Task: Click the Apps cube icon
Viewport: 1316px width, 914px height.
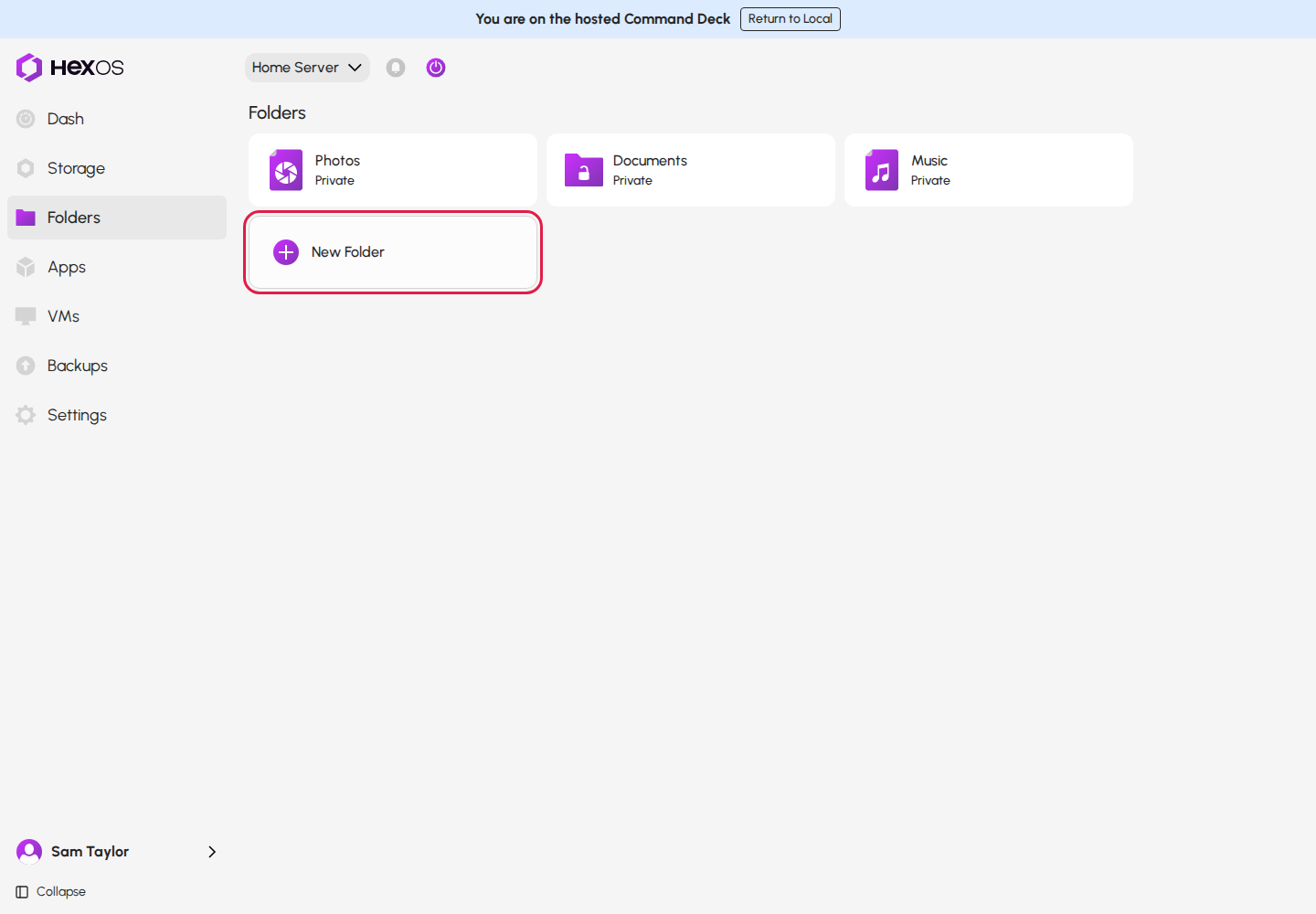Action: tap(26, 267)
